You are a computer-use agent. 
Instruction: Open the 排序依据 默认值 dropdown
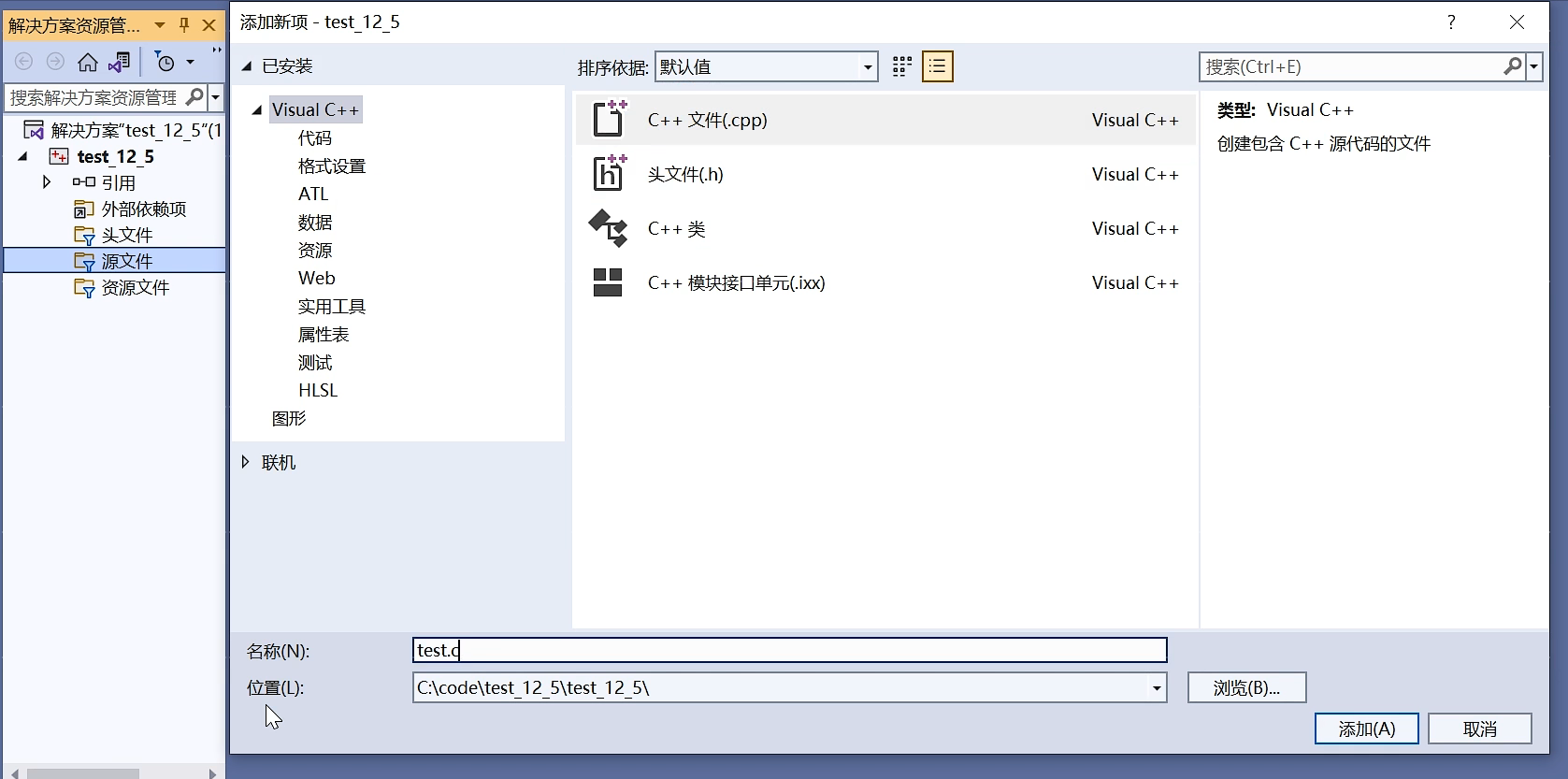[868, 66]
